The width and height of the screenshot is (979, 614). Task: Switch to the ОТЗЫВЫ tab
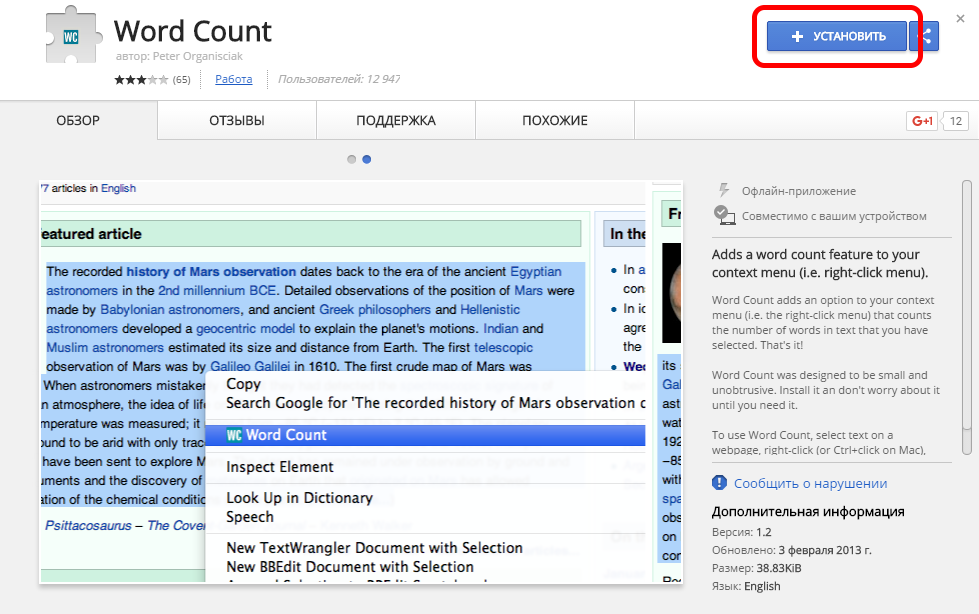(x=237, y=121)
